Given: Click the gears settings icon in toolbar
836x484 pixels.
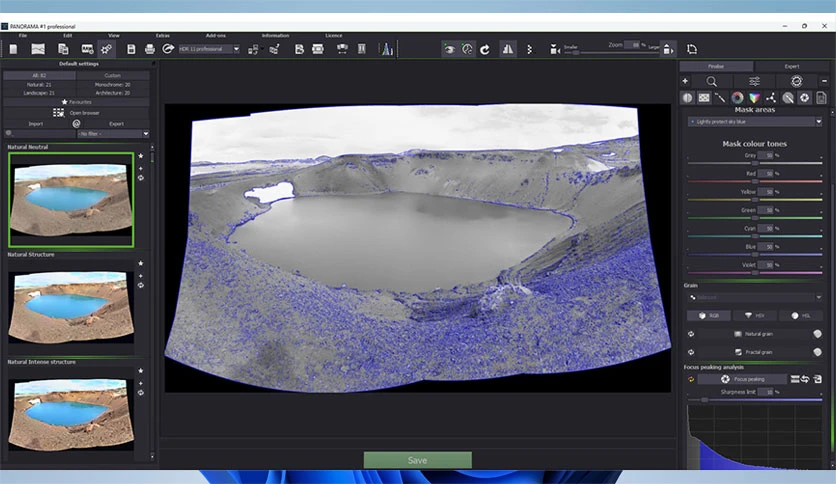Looking at the screenshot, I should click(107, 49).
